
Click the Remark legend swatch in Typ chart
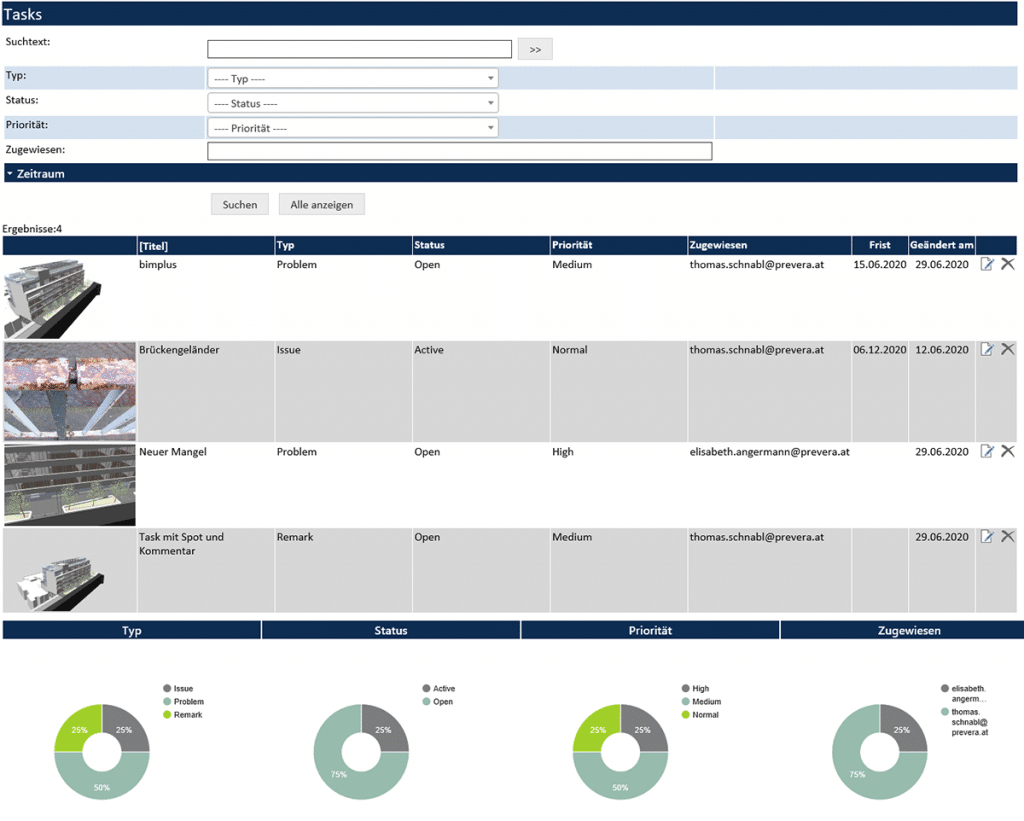coord(167,715)
